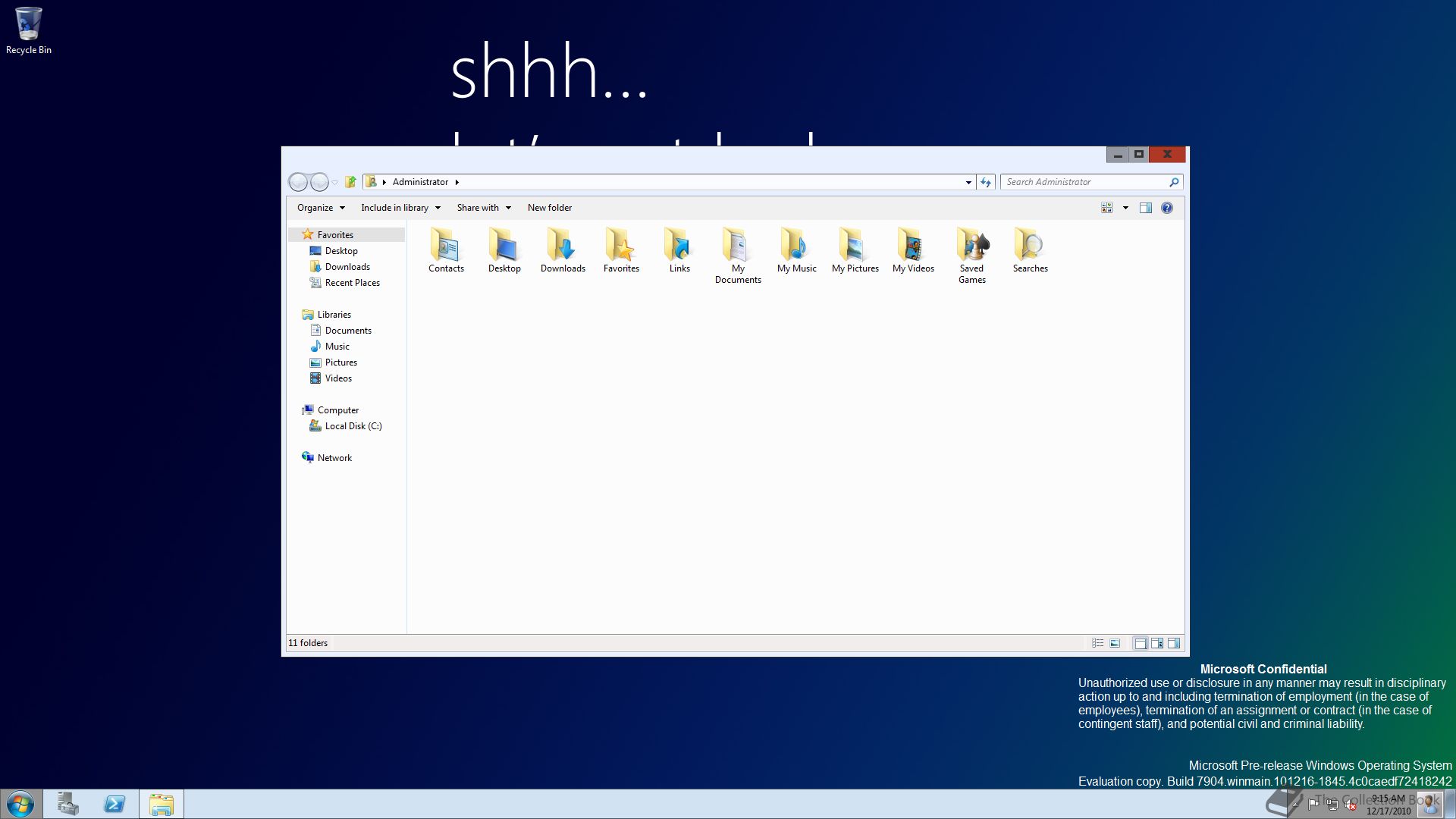Click Windows Explorer taskbar button
1456x819 pixels.
(162, 804)
